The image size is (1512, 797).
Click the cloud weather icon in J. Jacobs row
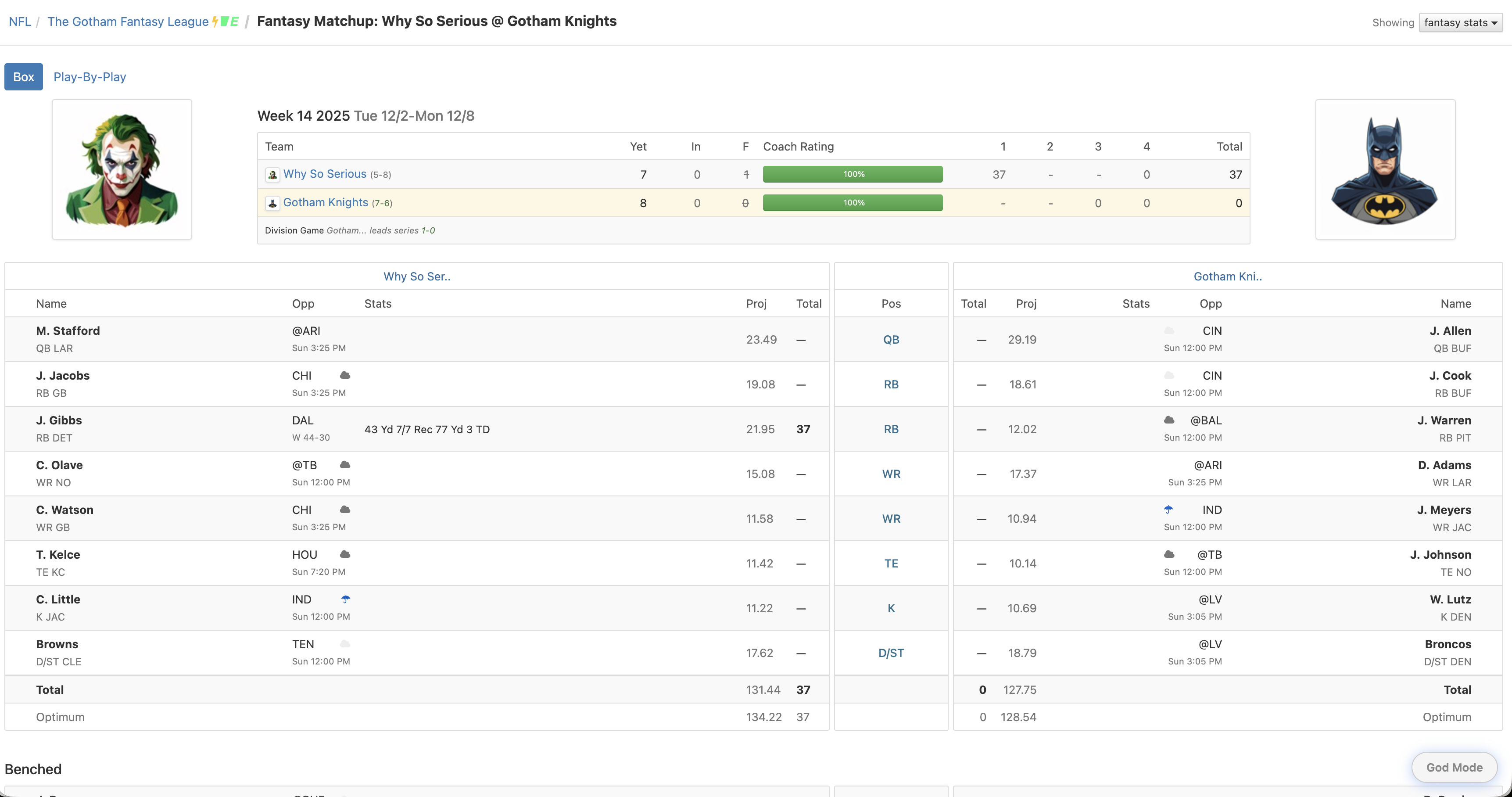345,375
